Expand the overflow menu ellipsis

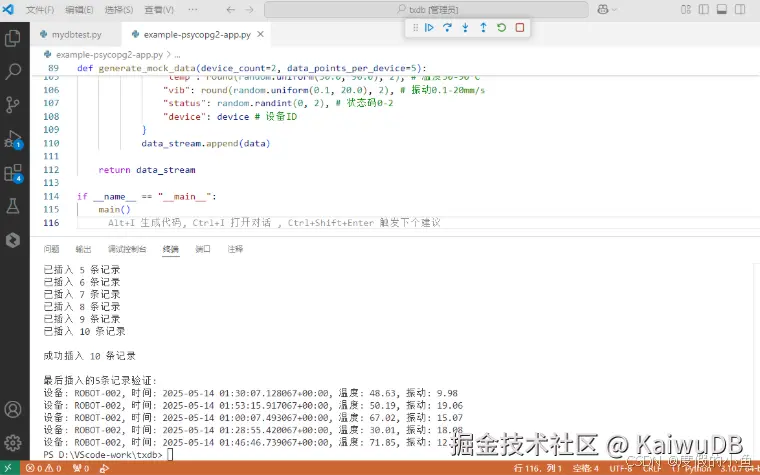point(193,10)
